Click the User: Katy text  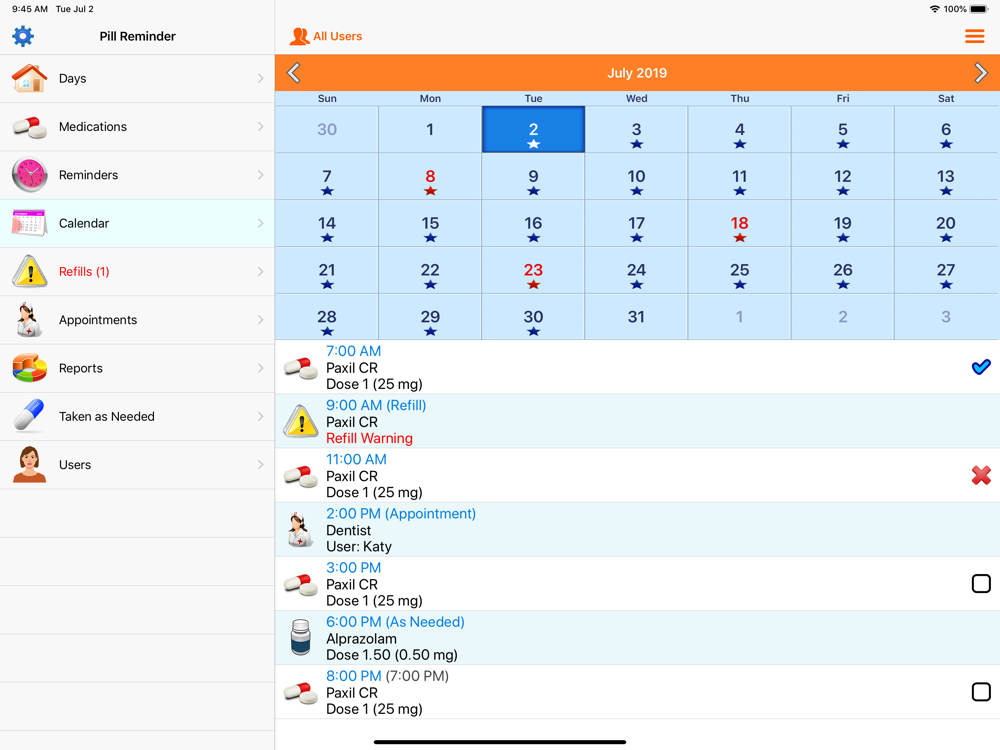click(359, 547)
